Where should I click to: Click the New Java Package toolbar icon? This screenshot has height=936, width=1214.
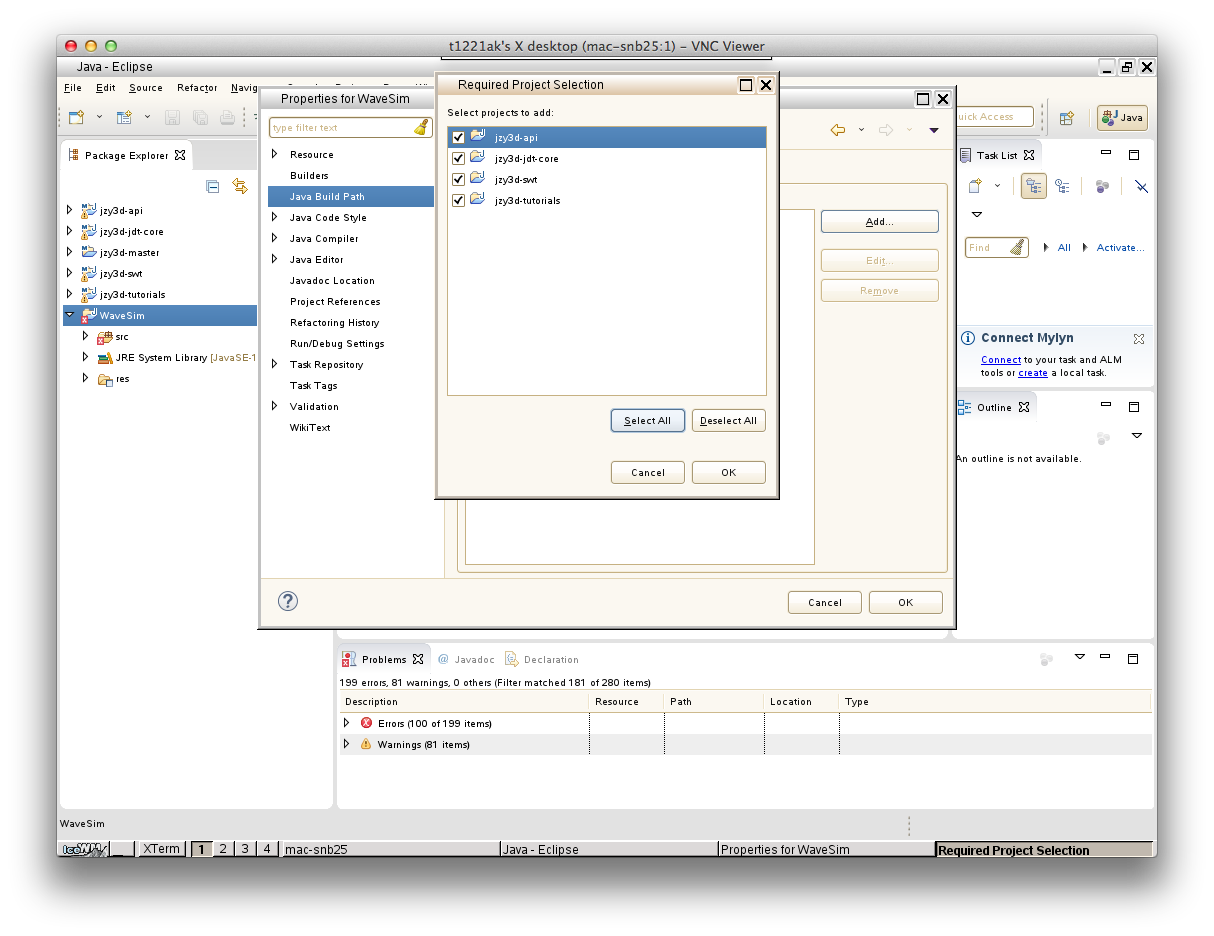coord(124,117)
